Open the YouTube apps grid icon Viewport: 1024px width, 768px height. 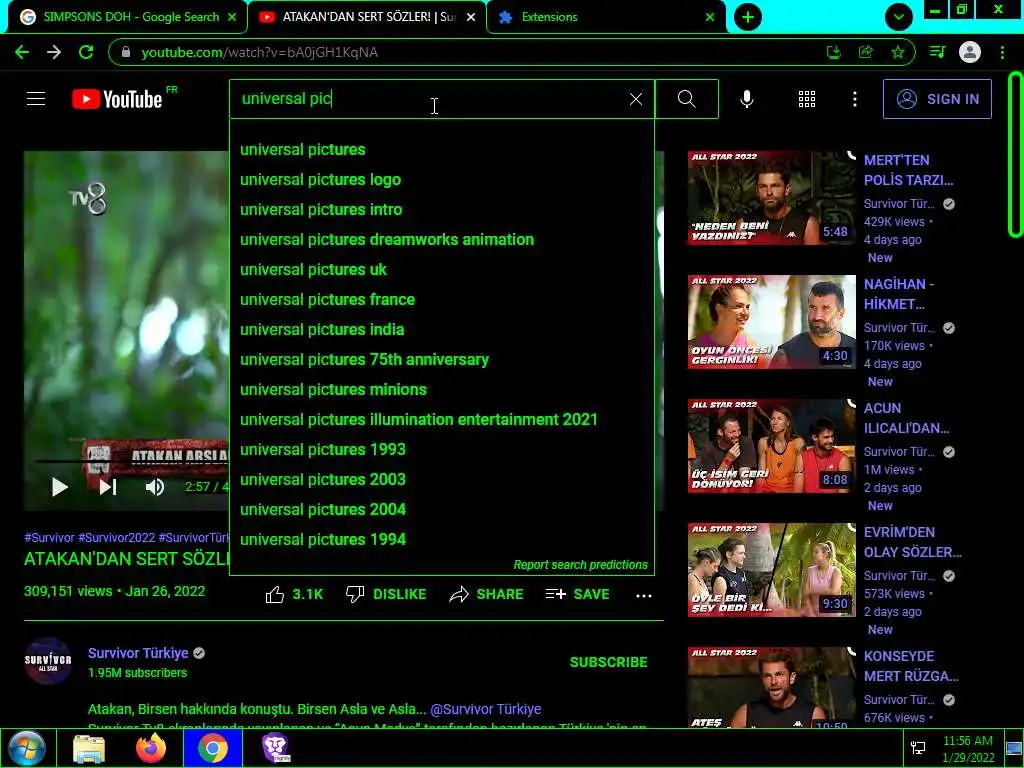pyautogui.click(x=807, y=99)
